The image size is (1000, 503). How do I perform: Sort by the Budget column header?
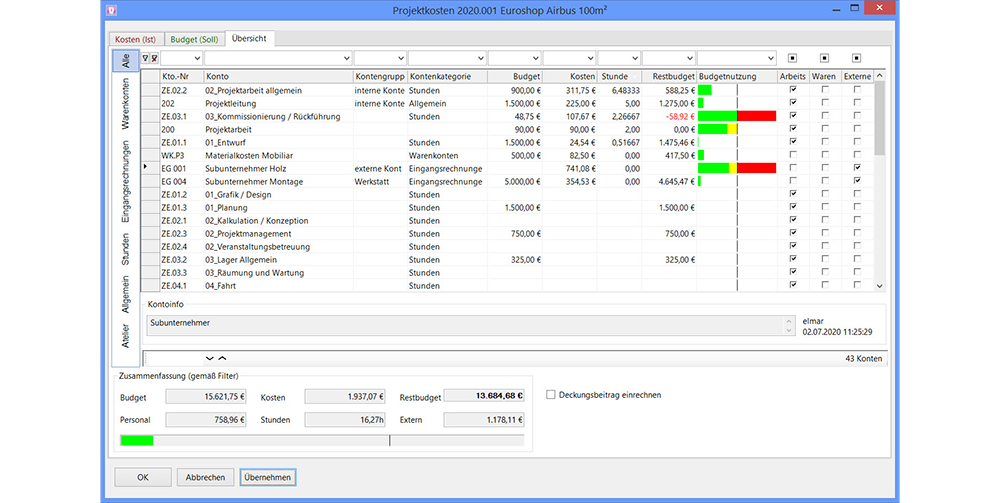[x=515, y=76]
